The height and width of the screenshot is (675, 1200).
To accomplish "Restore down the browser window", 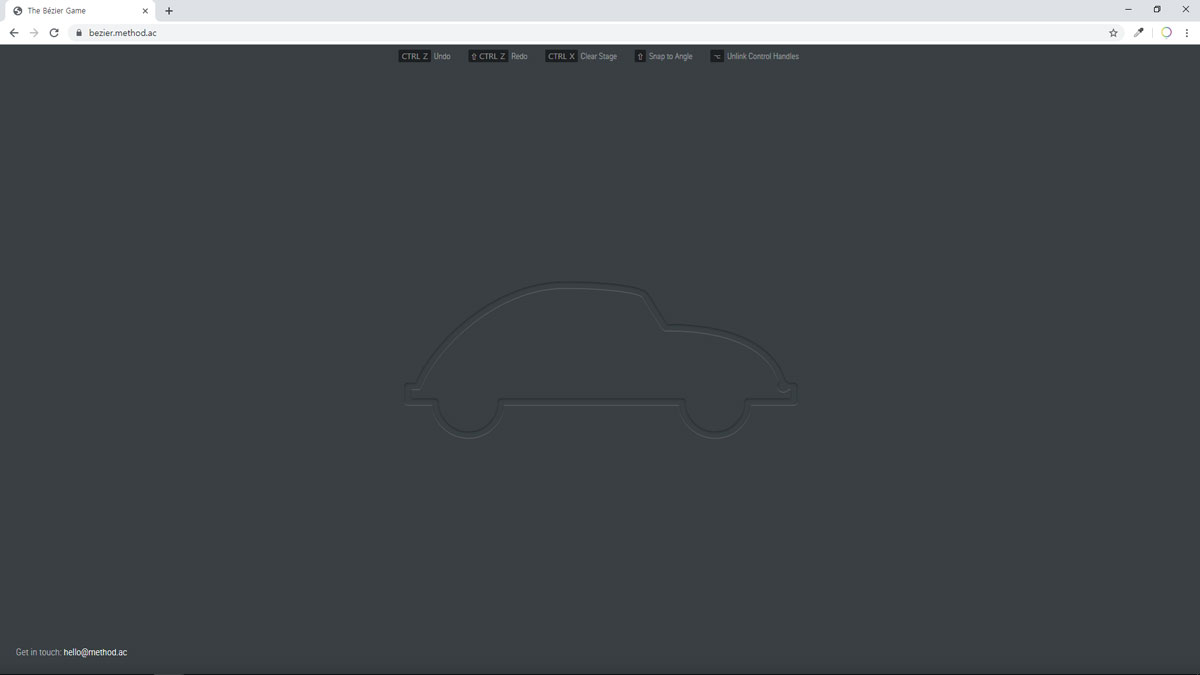I will pyautogui.click(x=1157, y=10).
